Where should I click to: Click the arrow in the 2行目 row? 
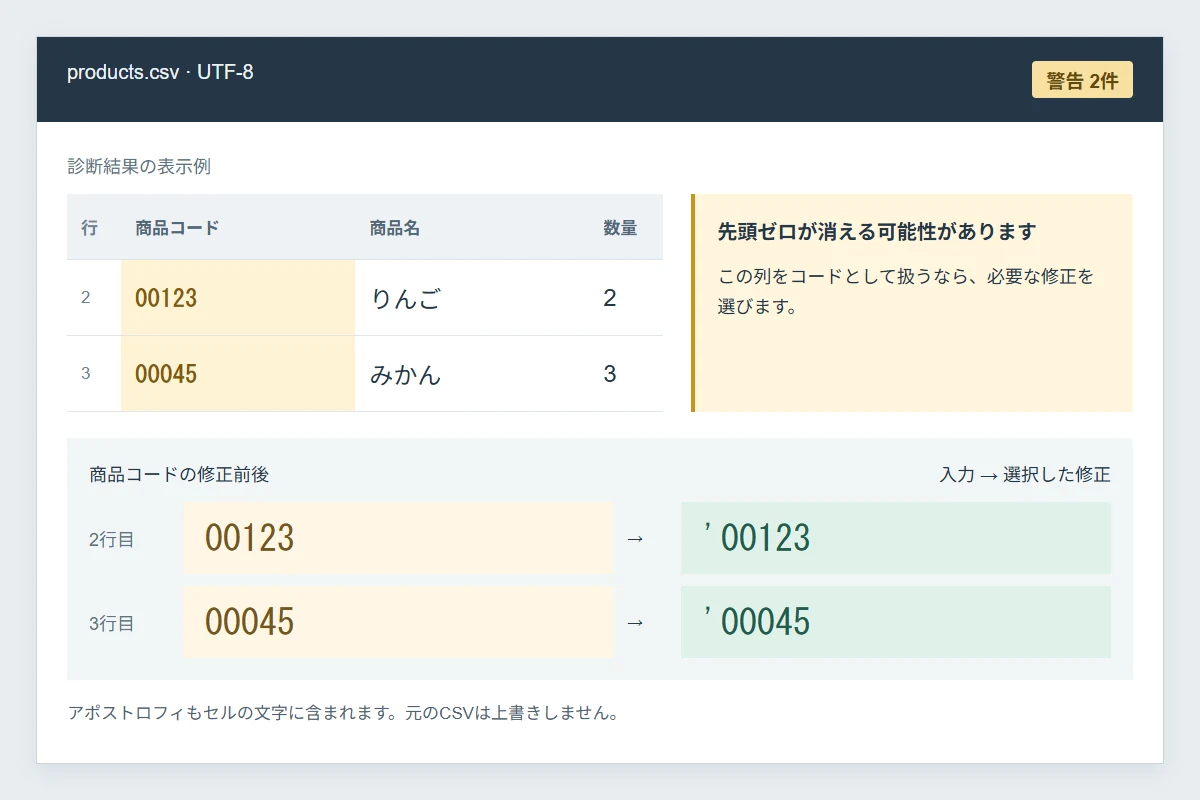pos(635,539)
